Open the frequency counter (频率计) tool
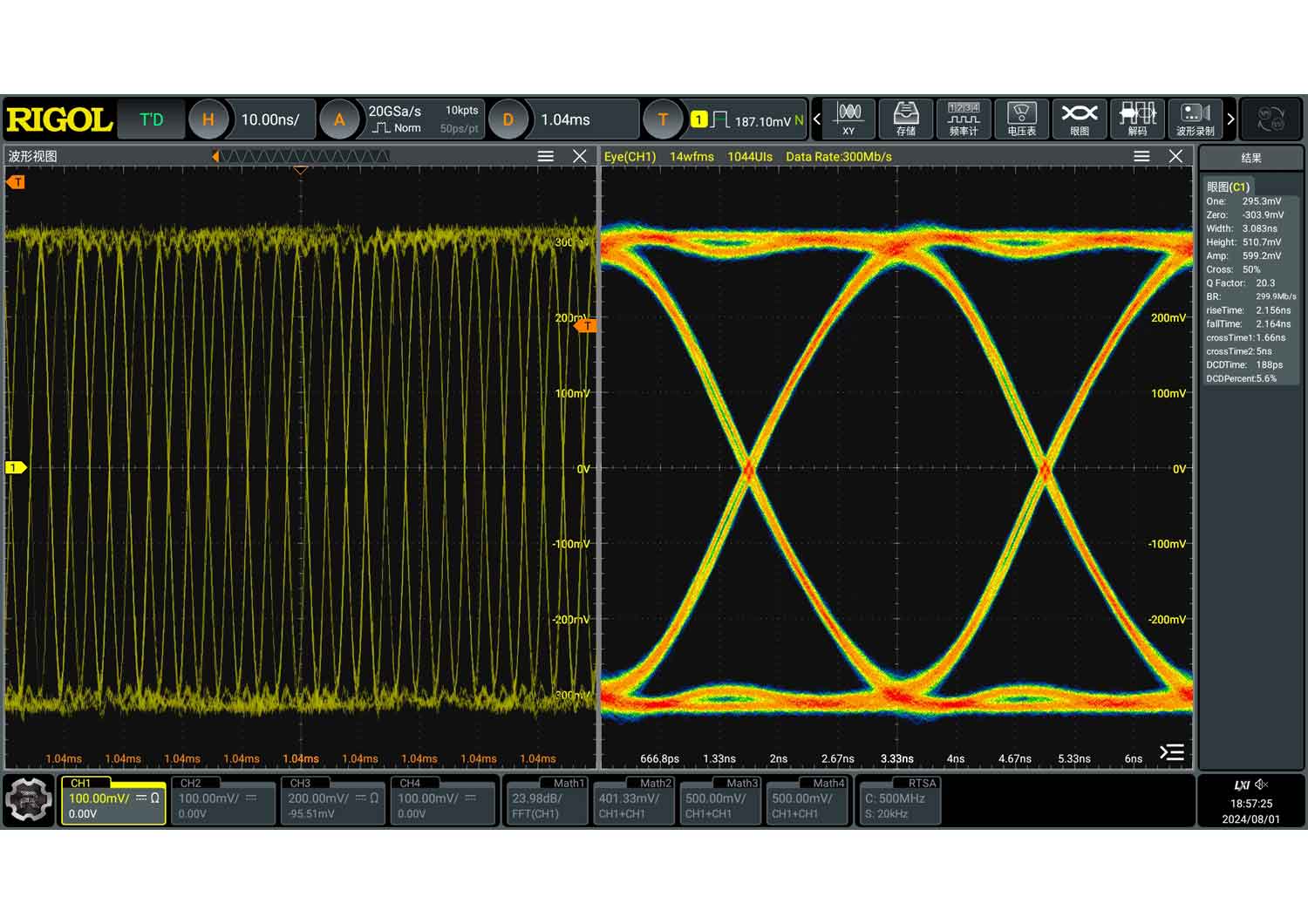 pyautogui.click(x=964, y=119)
